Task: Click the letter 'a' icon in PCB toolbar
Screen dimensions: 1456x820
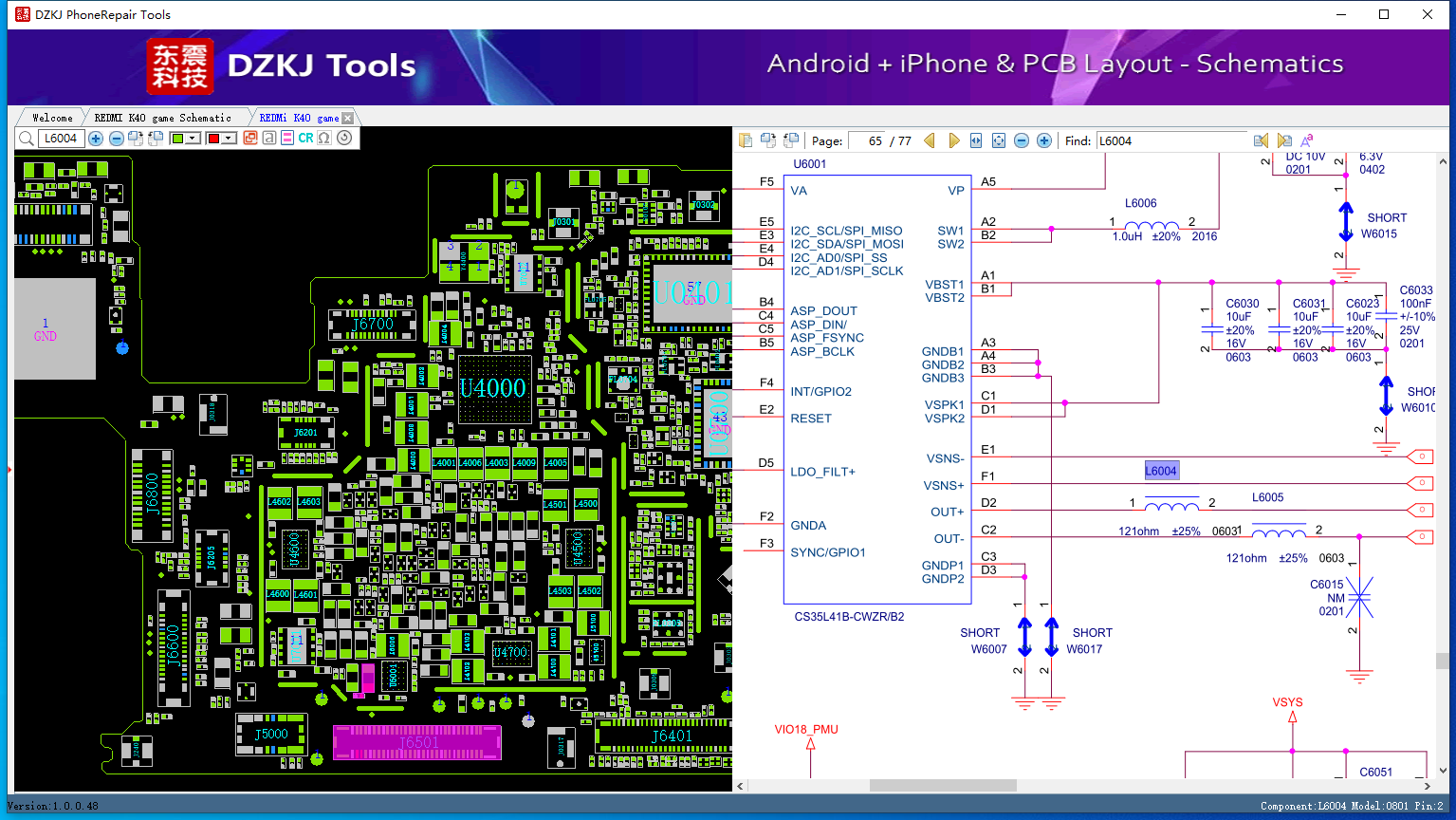Action: (269, 139)
